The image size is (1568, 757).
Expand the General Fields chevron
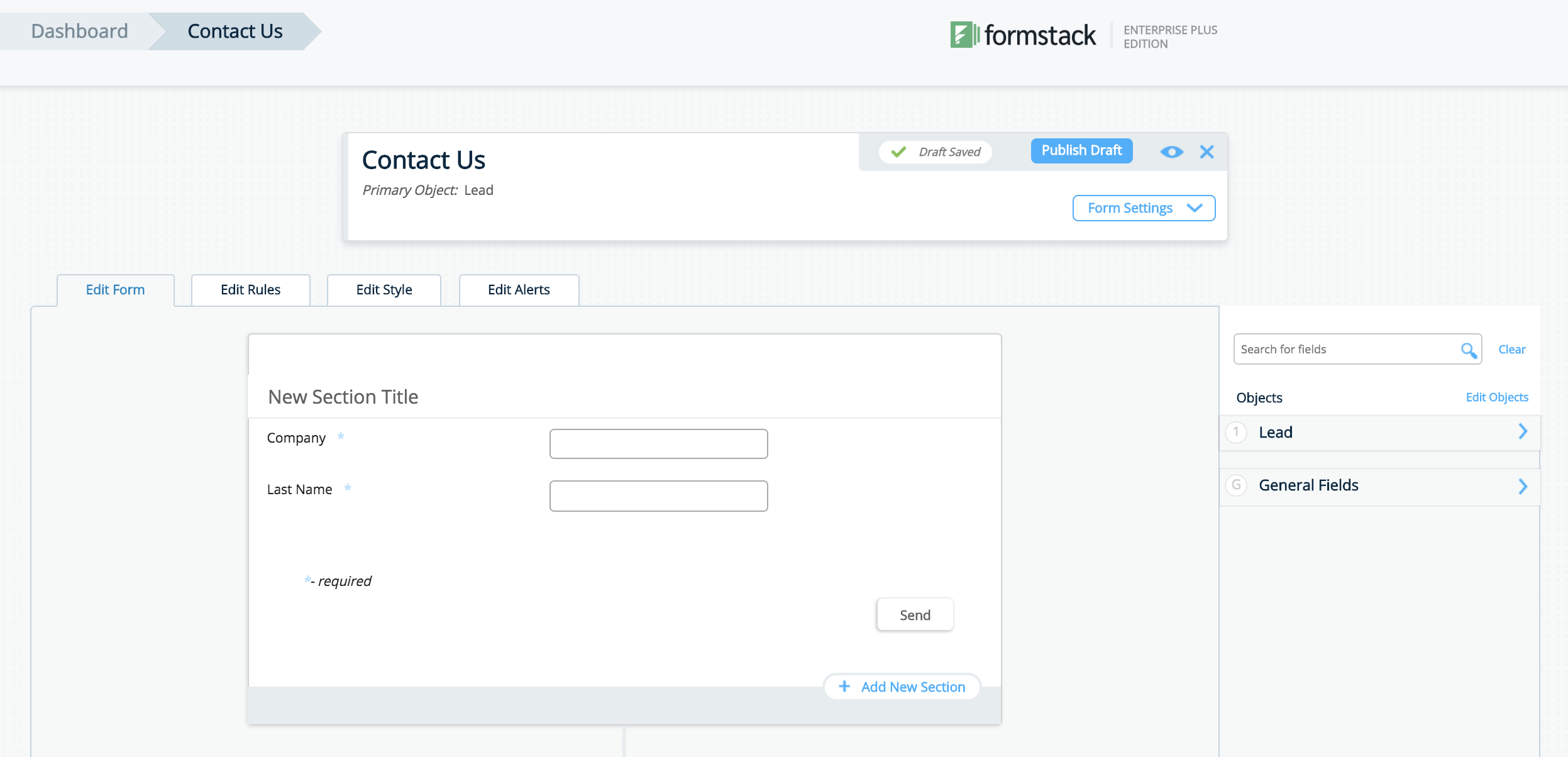1523,486
